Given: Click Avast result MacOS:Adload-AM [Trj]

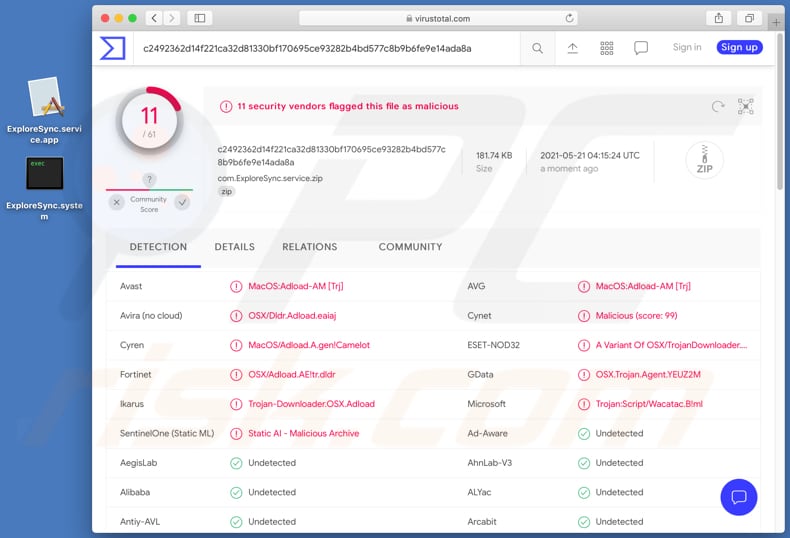Looking at the screenshot, I should [296, 286].
